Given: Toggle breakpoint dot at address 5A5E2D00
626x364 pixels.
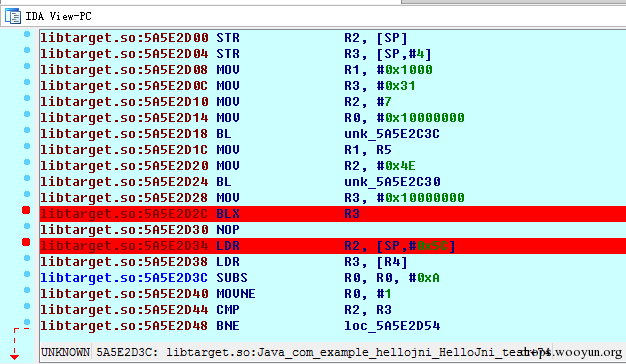Looking at the screenshot, I should (x=27, y=34).
